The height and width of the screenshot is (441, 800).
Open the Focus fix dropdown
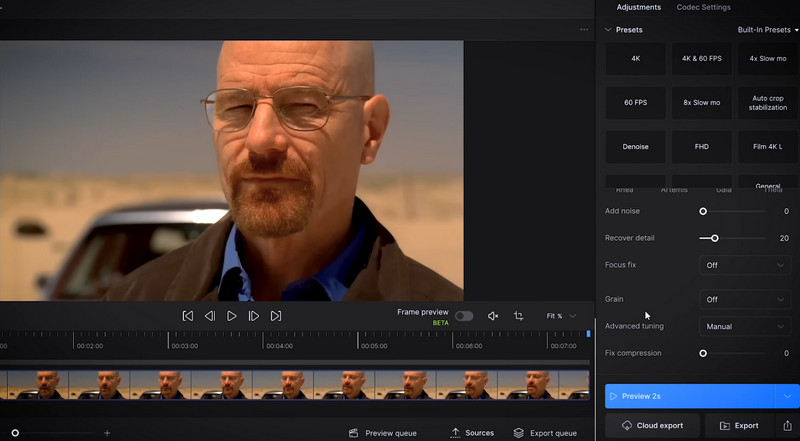point(745,265)
